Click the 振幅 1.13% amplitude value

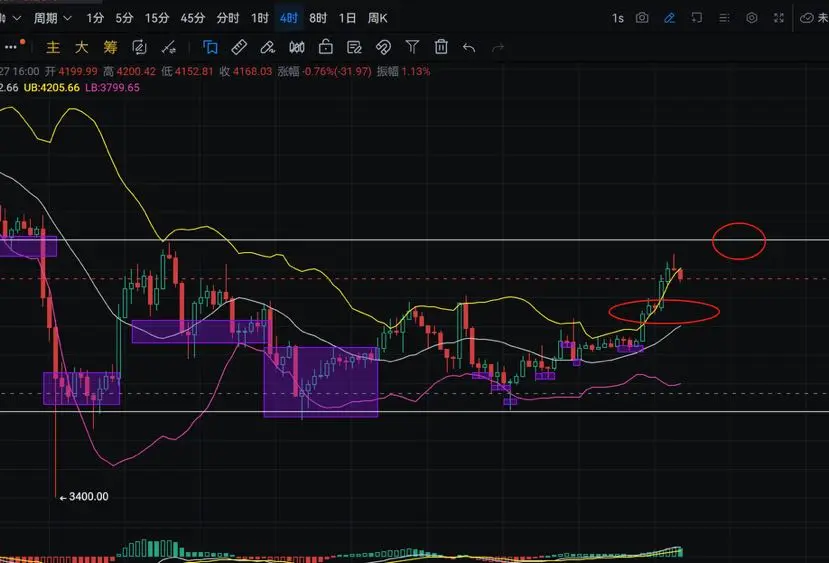(x=416, y=71)
